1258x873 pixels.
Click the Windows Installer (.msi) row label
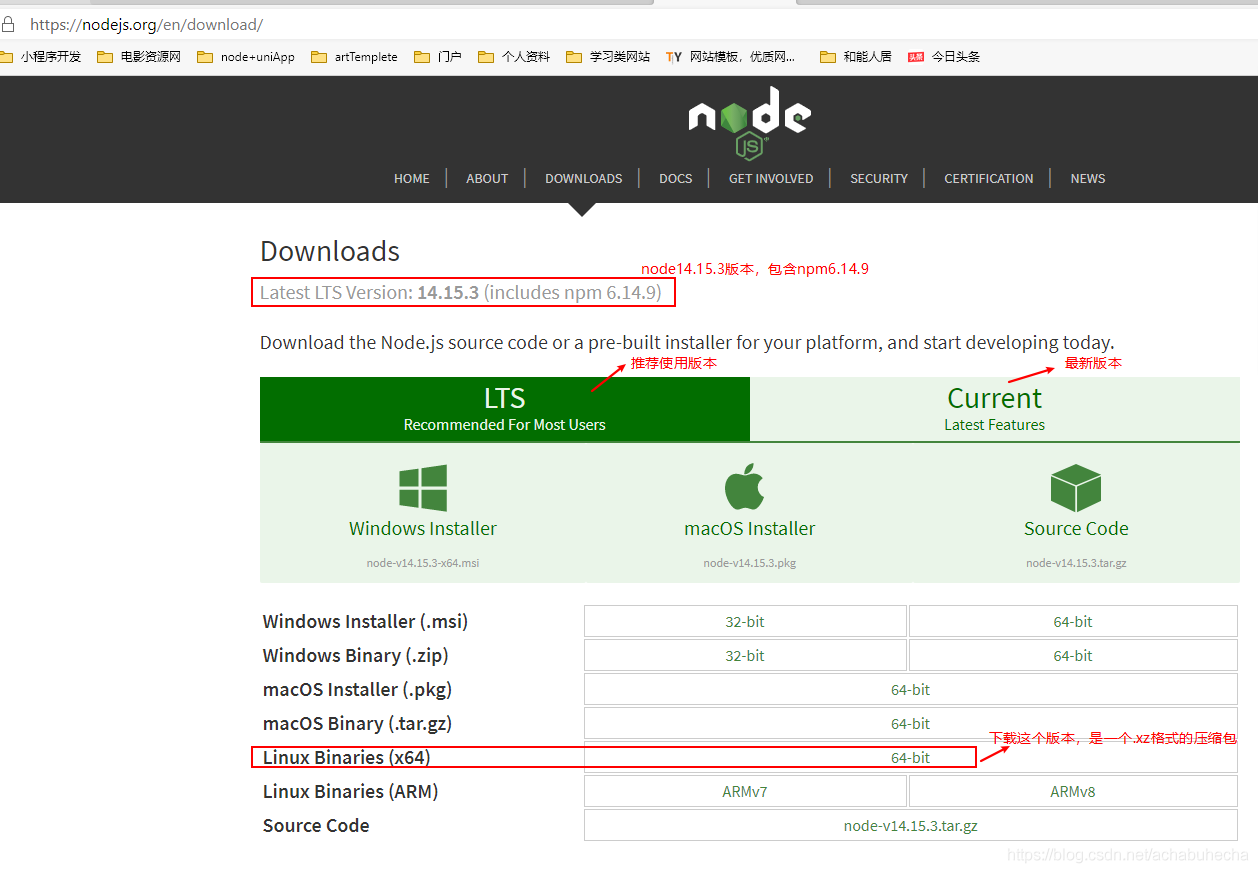[x=366, y=621]
